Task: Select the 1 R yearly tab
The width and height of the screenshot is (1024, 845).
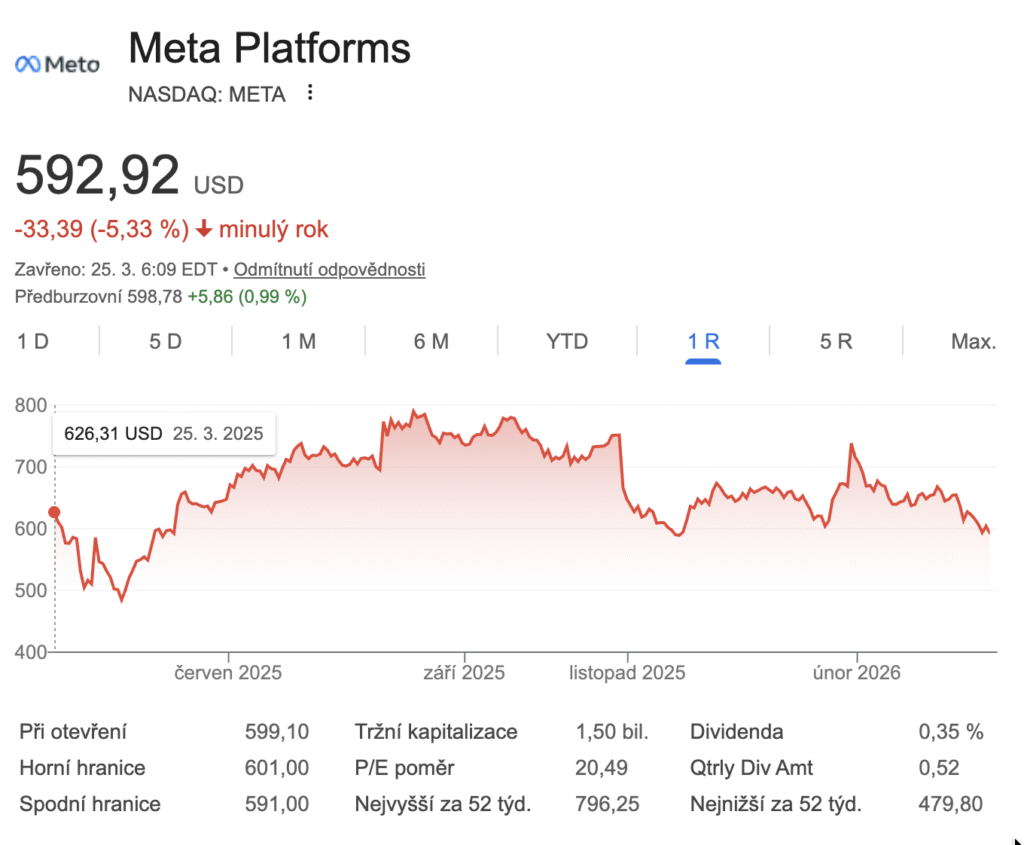Action: point(703,341)
